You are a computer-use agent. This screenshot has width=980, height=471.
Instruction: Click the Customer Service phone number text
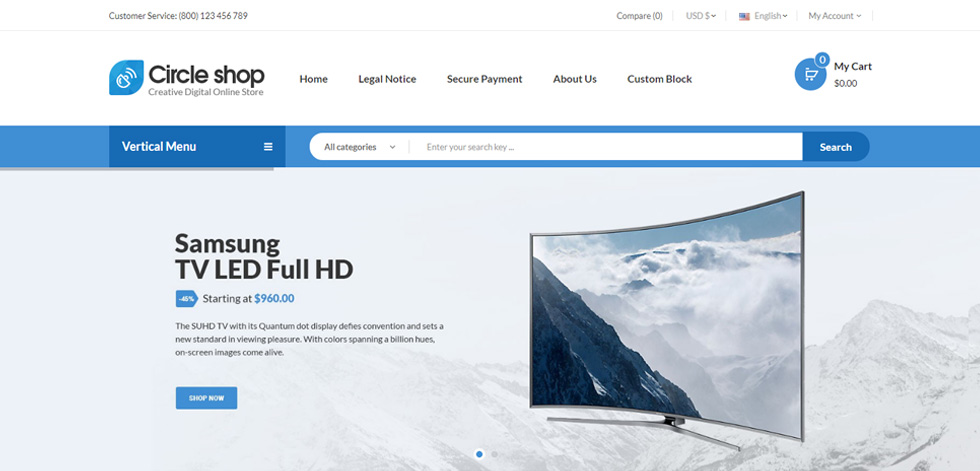(178, 16)
